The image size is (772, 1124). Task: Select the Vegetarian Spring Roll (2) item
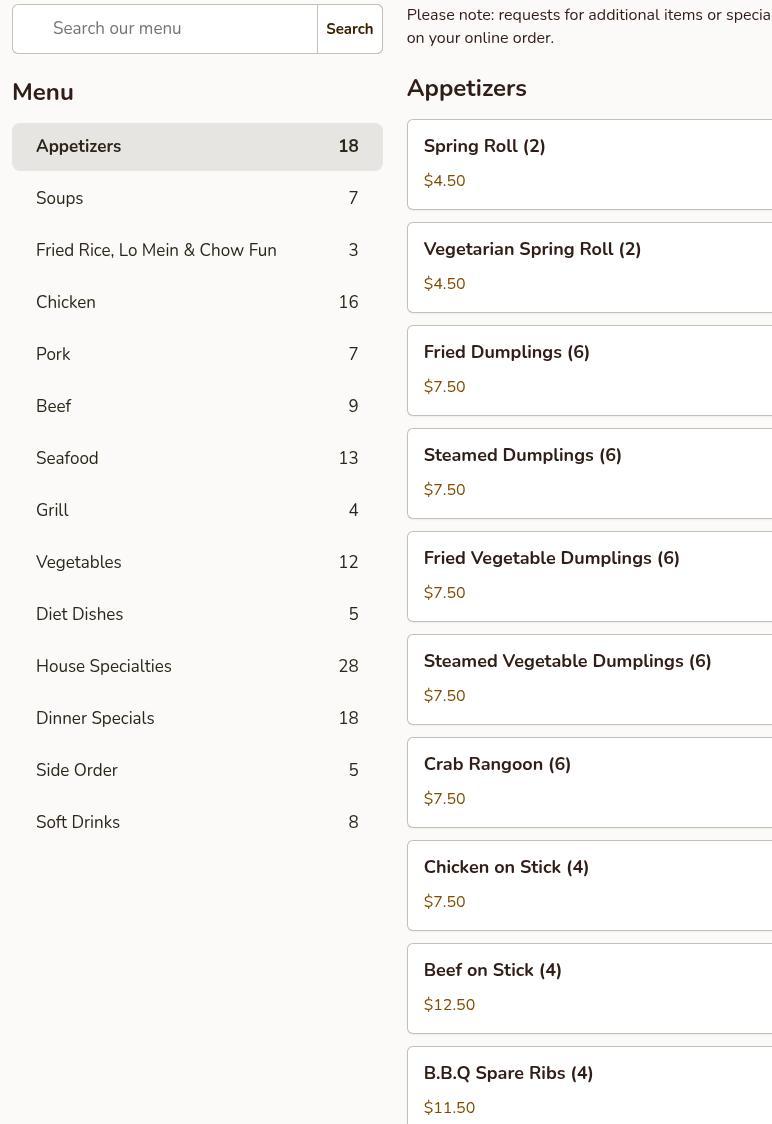(589, 267)
